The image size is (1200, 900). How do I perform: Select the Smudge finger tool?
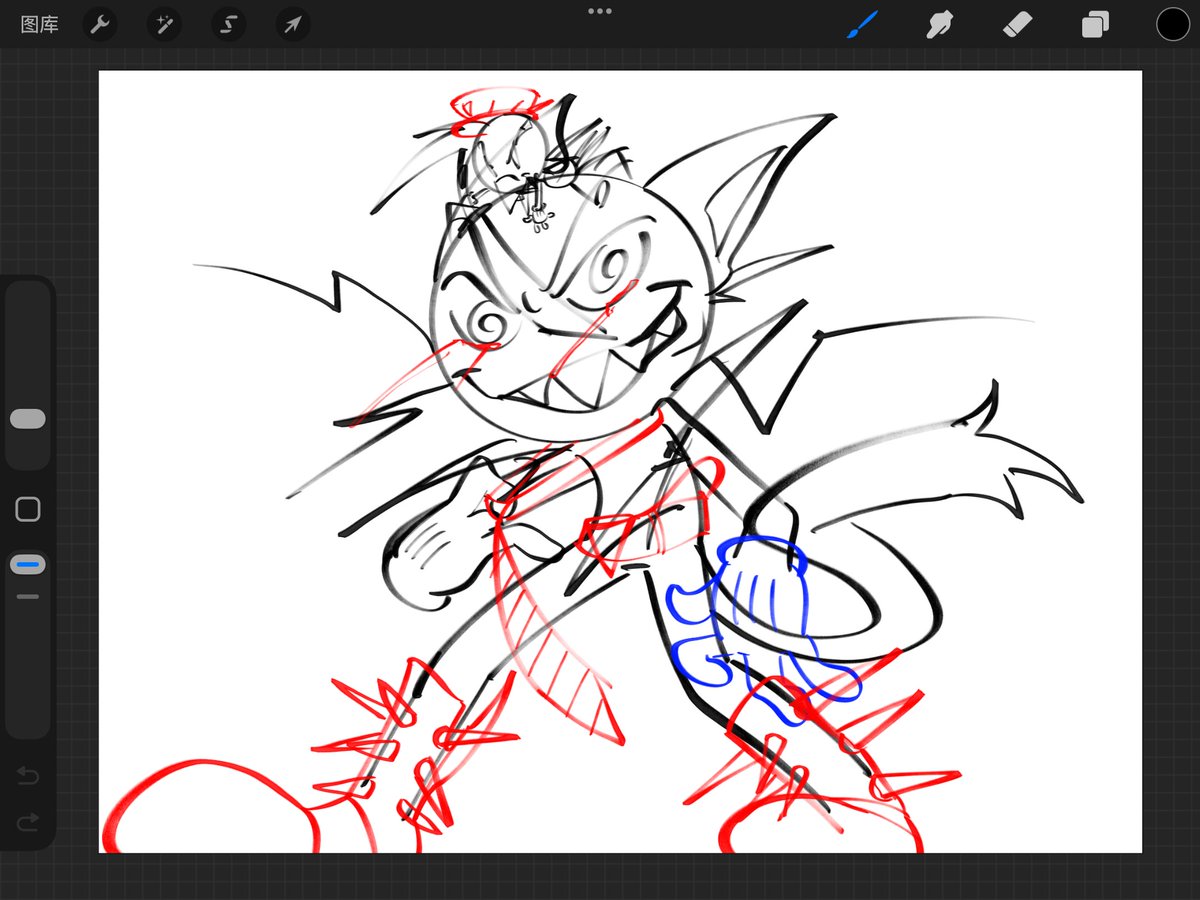point(939,25)
